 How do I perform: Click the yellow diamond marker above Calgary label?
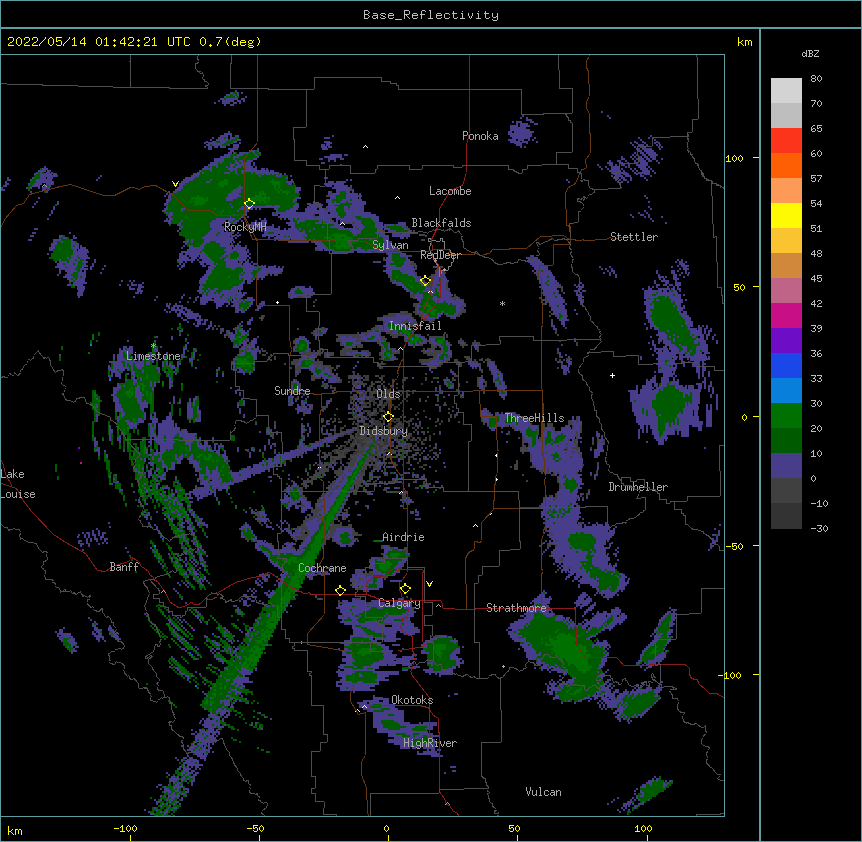click(x=405, y=589)
